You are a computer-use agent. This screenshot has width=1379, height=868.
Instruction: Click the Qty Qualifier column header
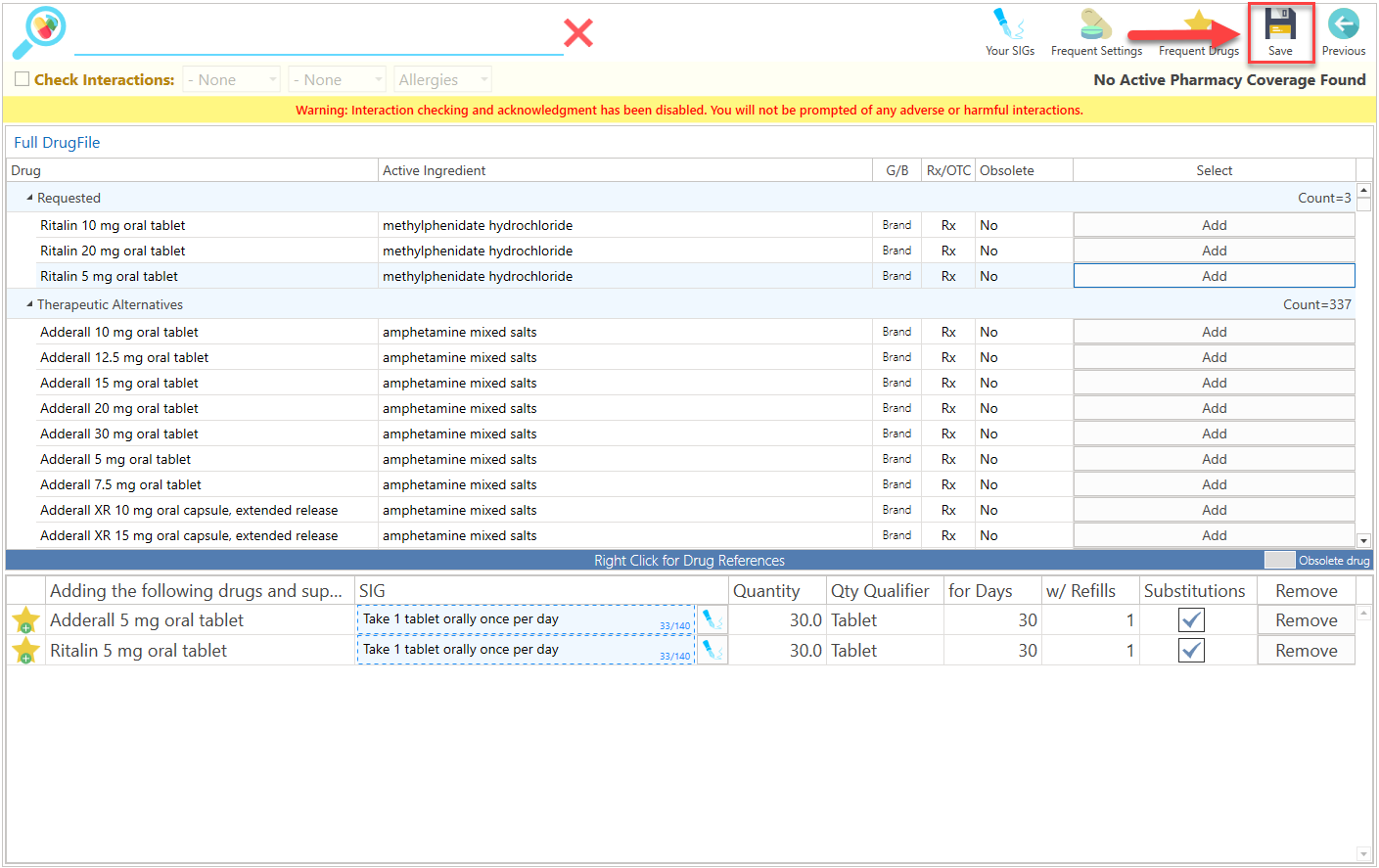point(886,591)
